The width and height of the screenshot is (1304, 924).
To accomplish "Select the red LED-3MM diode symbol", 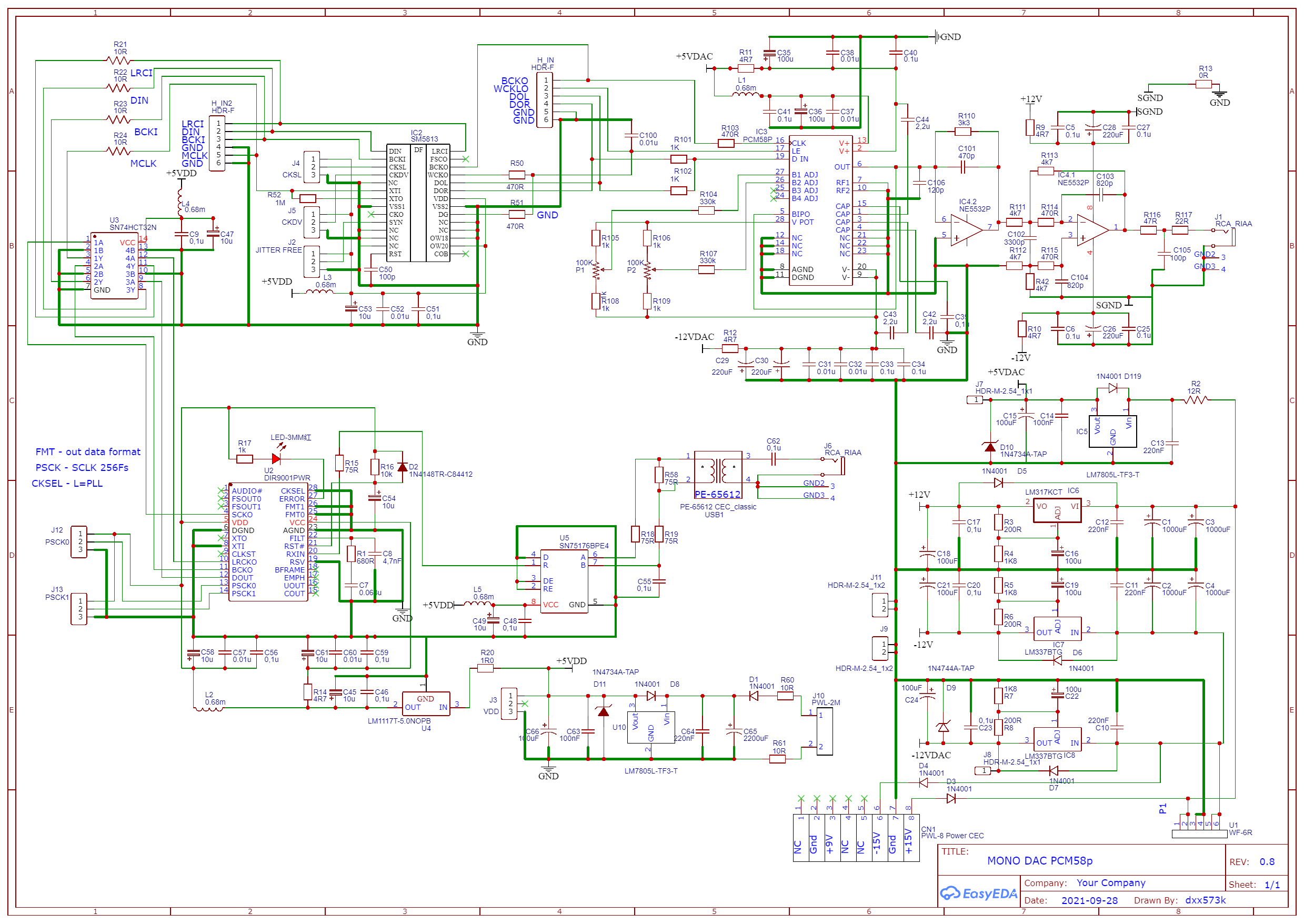I will click(276, 459).
